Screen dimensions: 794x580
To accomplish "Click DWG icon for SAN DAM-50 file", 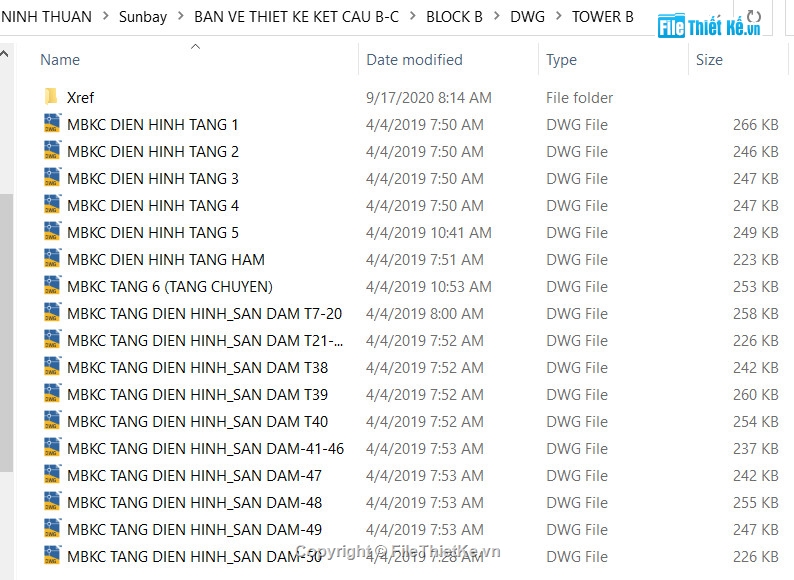I will pos(52,555).
